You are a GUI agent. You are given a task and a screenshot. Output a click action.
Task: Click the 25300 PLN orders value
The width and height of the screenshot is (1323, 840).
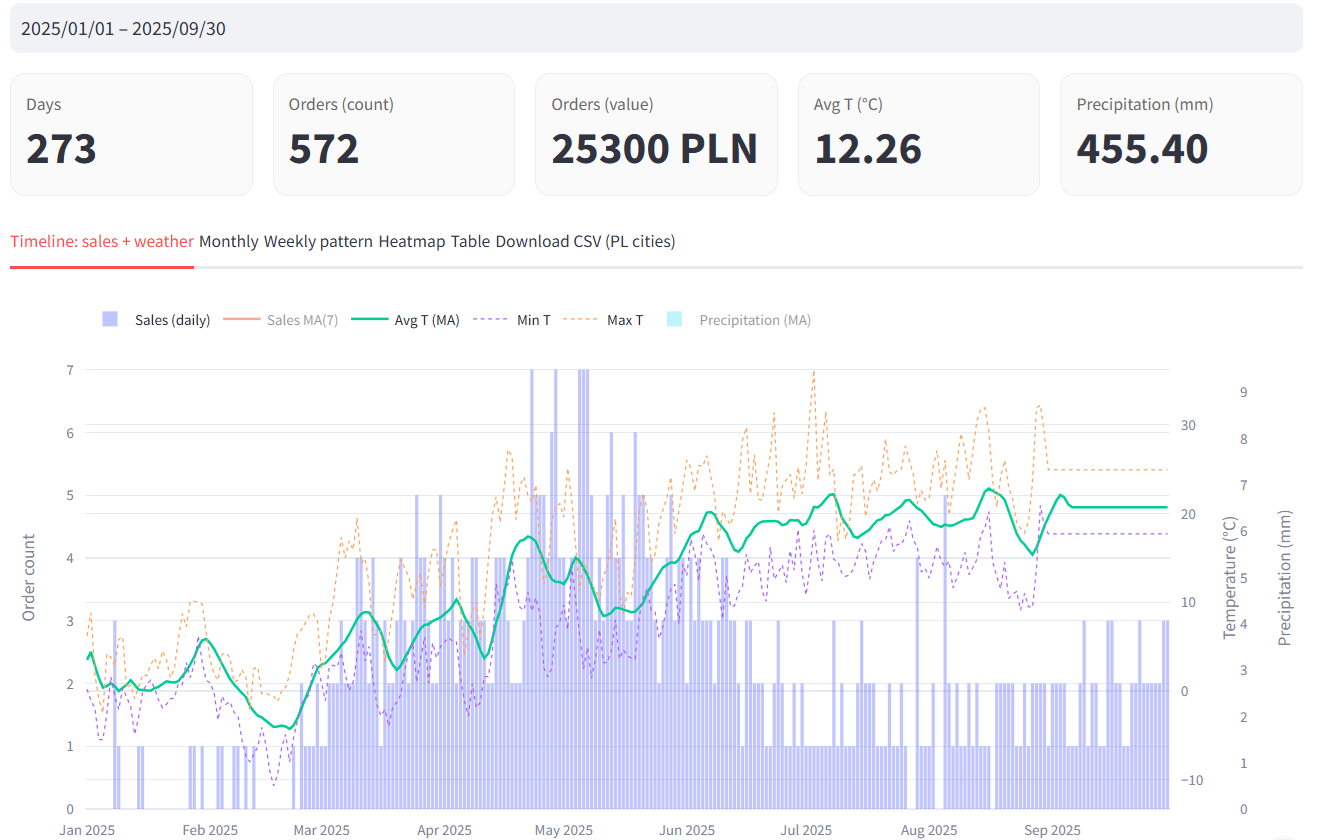654,149
